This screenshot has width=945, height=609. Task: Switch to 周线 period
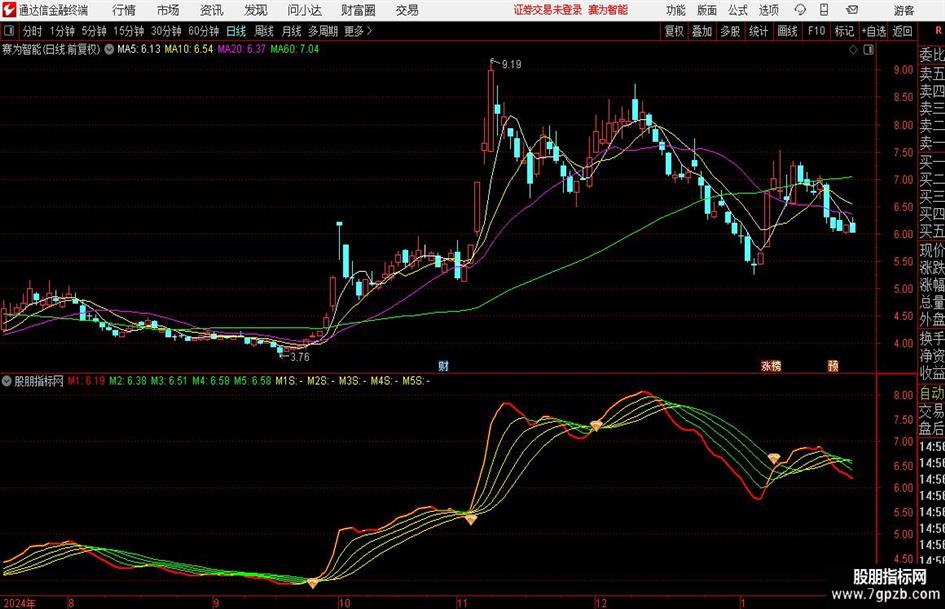(264, 31)
